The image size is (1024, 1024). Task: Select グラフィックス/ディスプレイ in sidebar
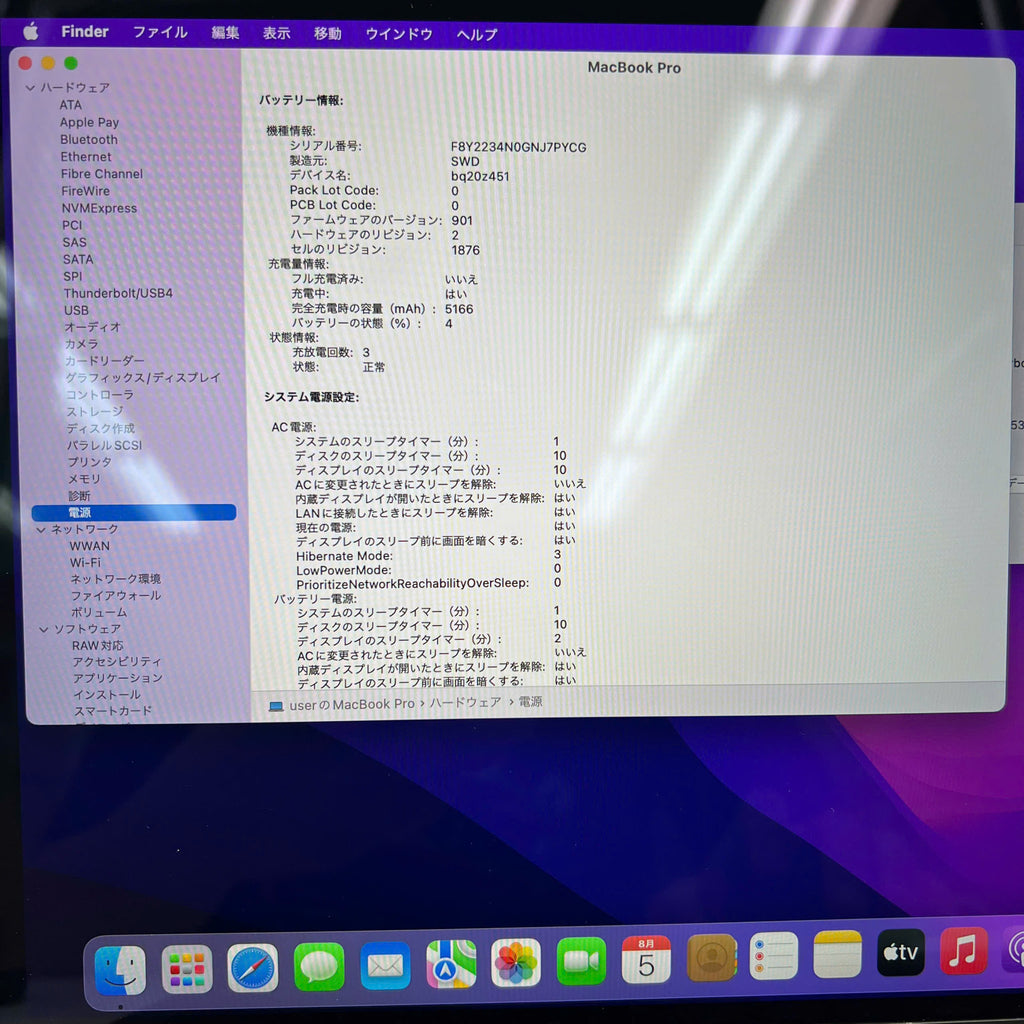(x=143, y=377)
